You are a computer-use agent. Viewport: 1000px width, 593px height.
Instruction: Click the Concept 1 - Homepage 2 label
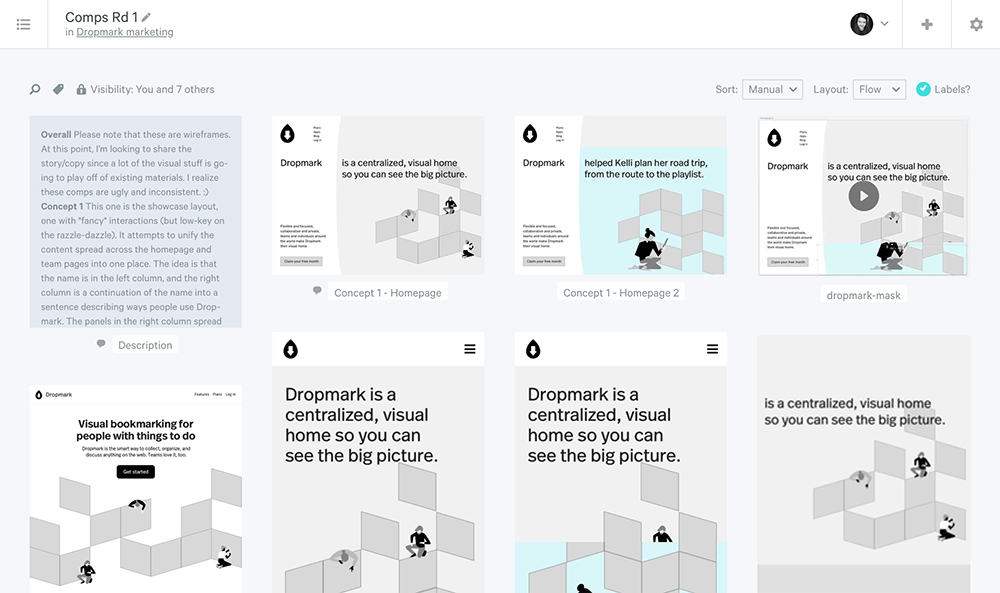[x=621, y=293]
